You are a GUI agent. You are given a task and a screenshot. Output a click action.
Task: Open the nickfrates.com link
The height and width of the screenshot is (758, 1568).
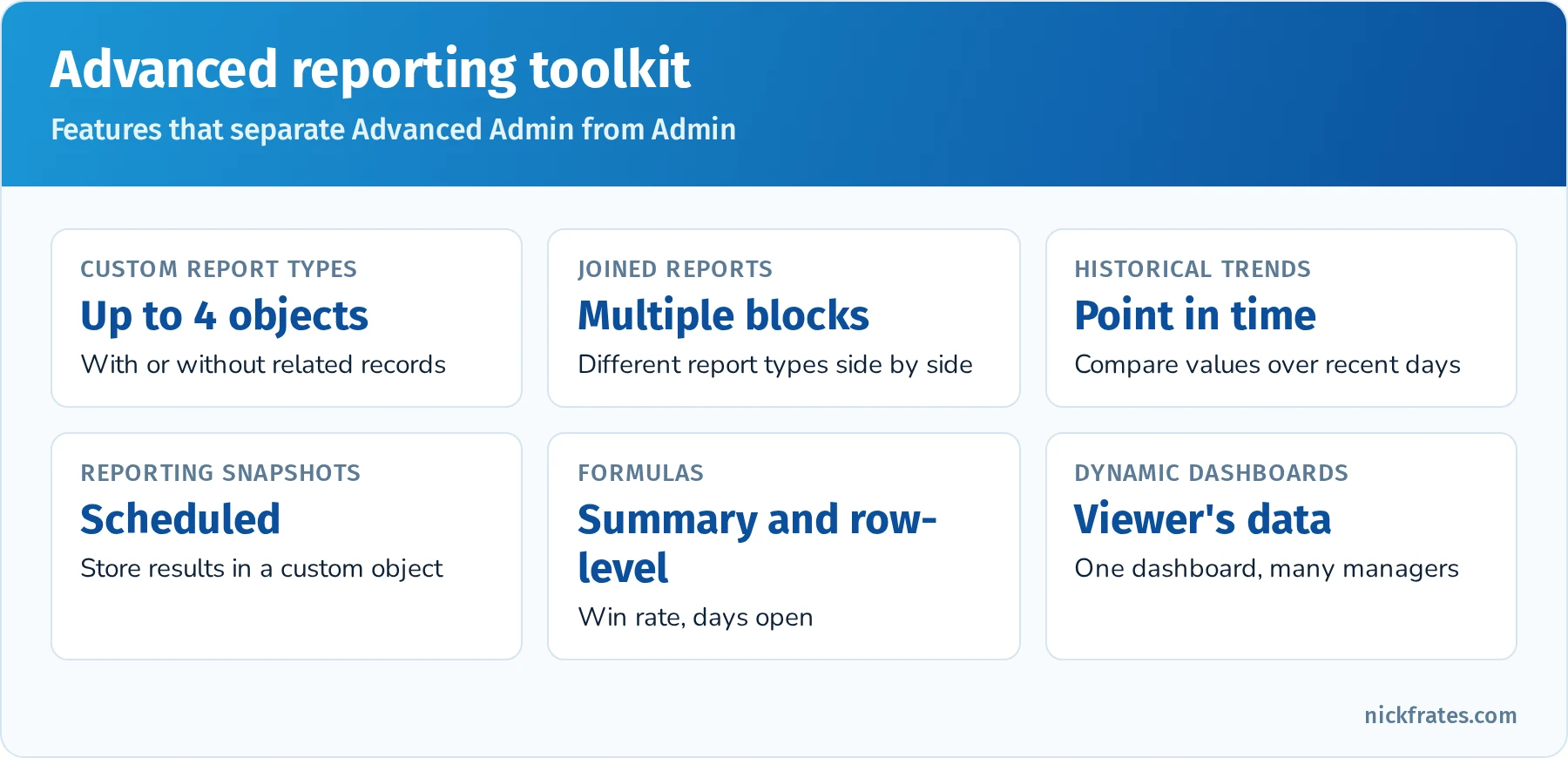(1440, 715)
